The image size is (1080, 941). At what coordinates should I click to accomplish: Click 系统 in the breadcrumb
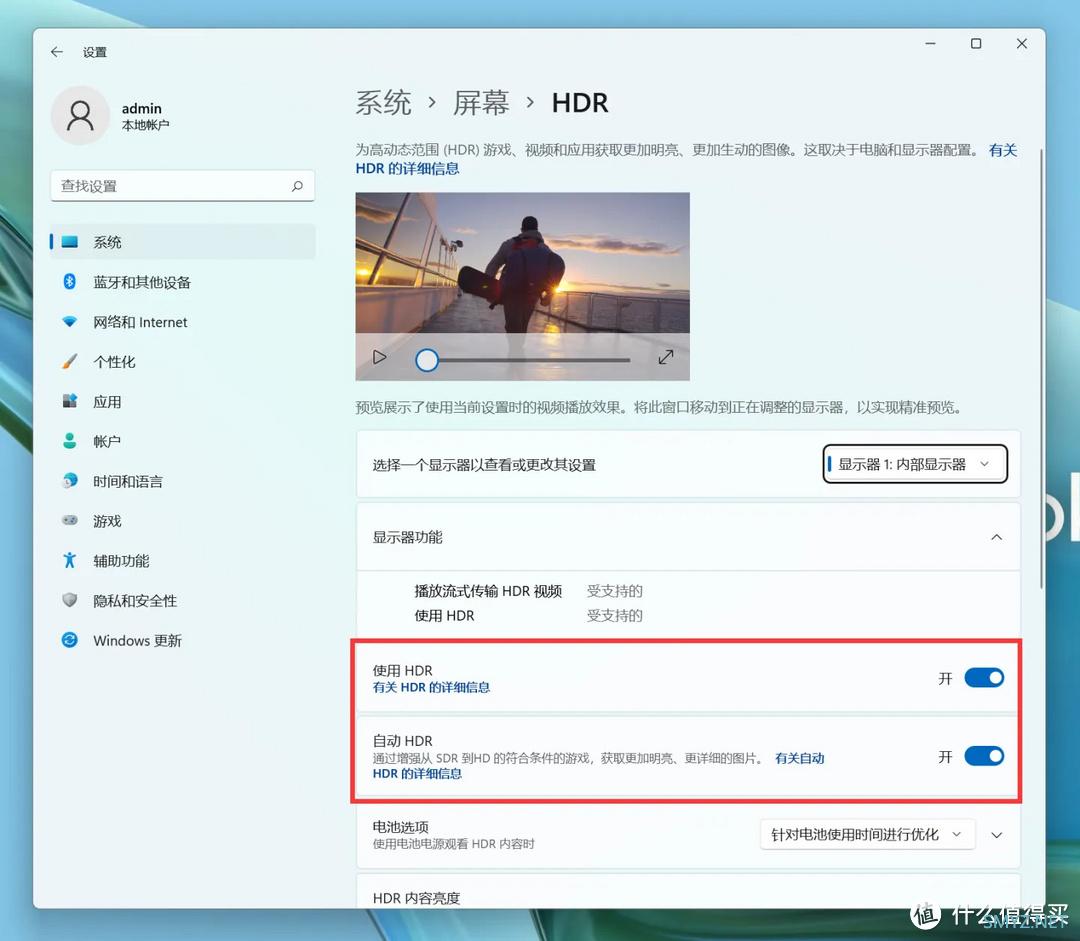click(383, 103)
